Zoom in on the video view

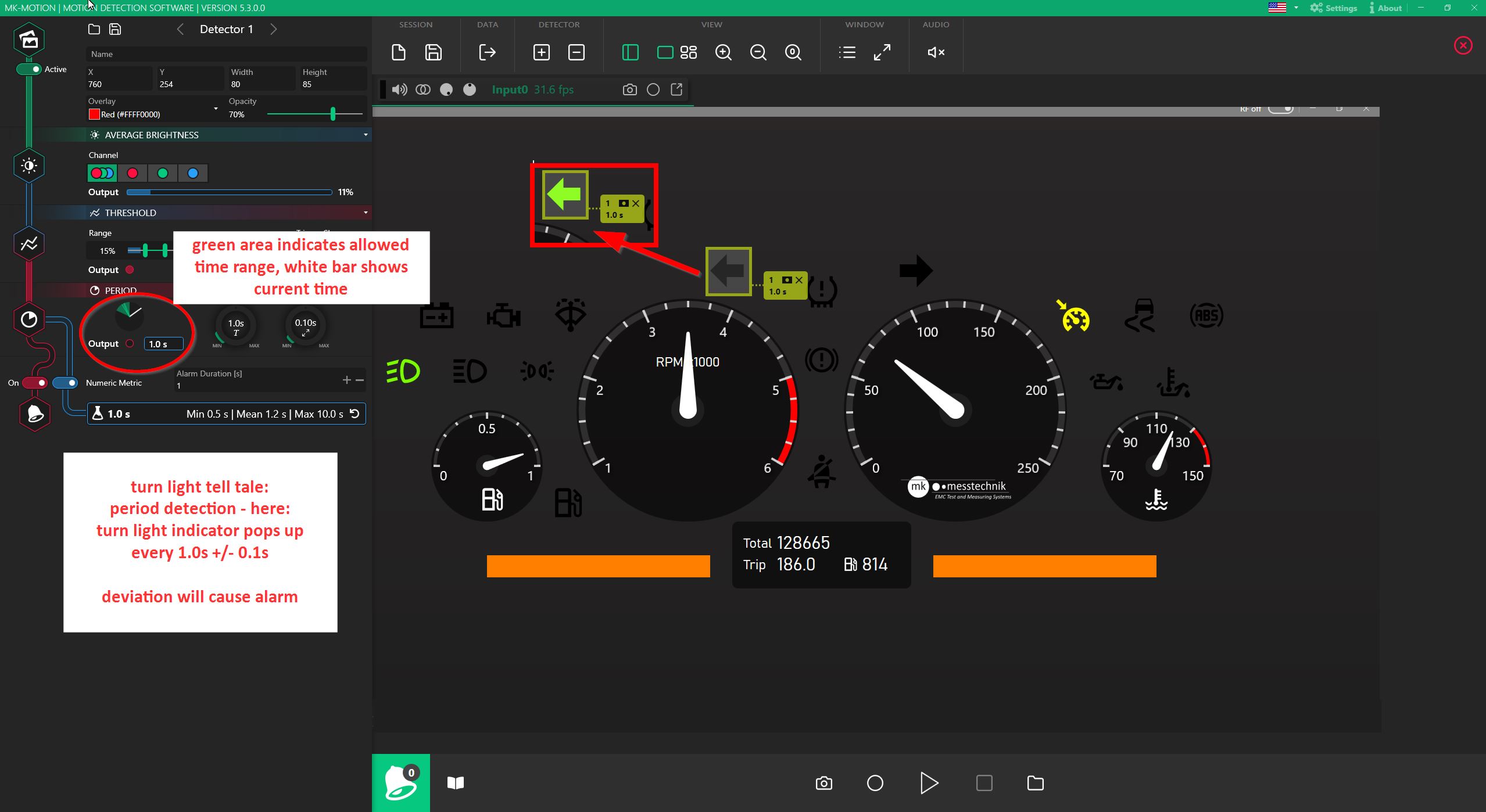(724, 52)
